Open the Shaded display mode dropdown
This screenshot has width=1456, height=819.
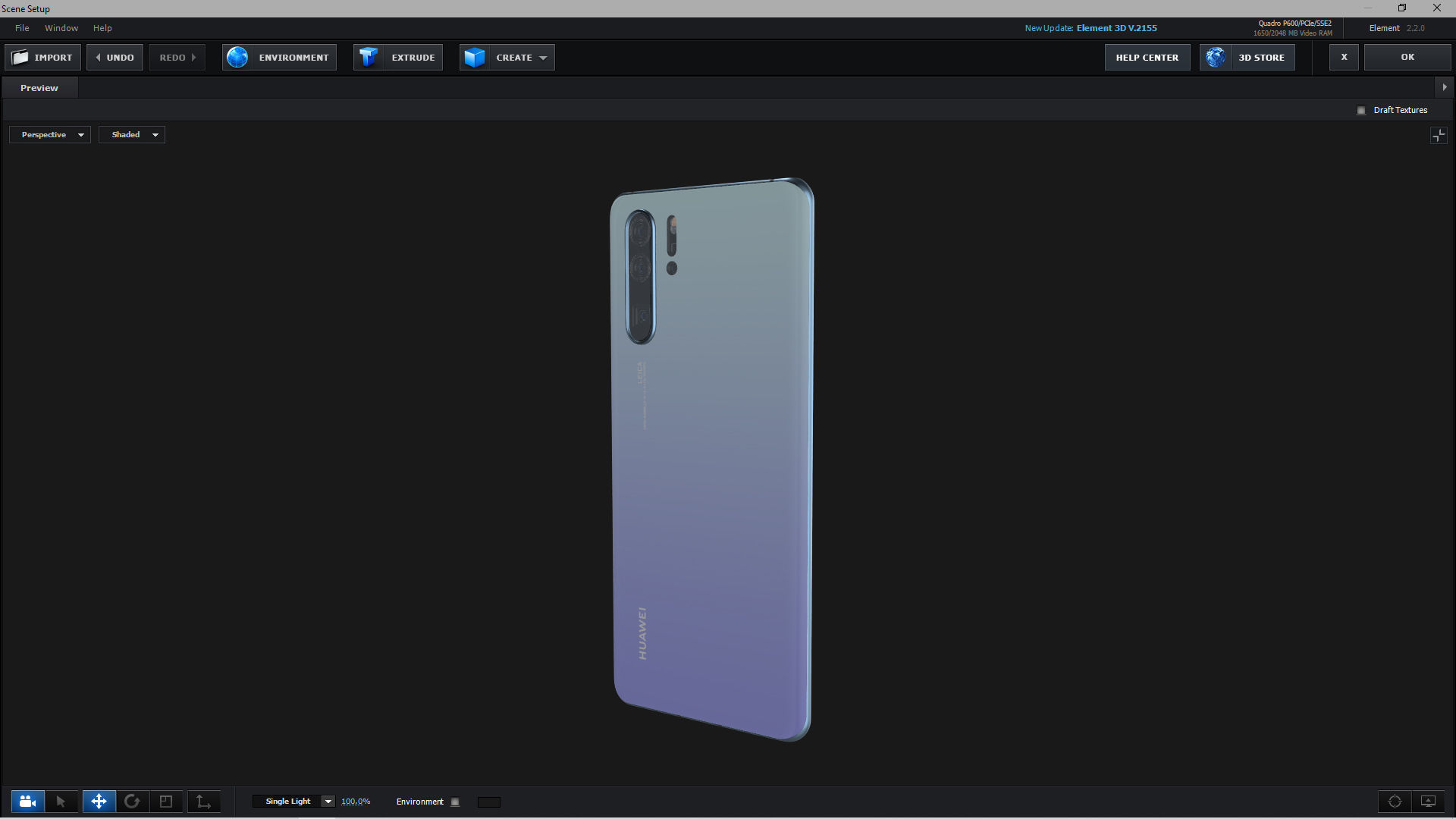tap(132, 135)
